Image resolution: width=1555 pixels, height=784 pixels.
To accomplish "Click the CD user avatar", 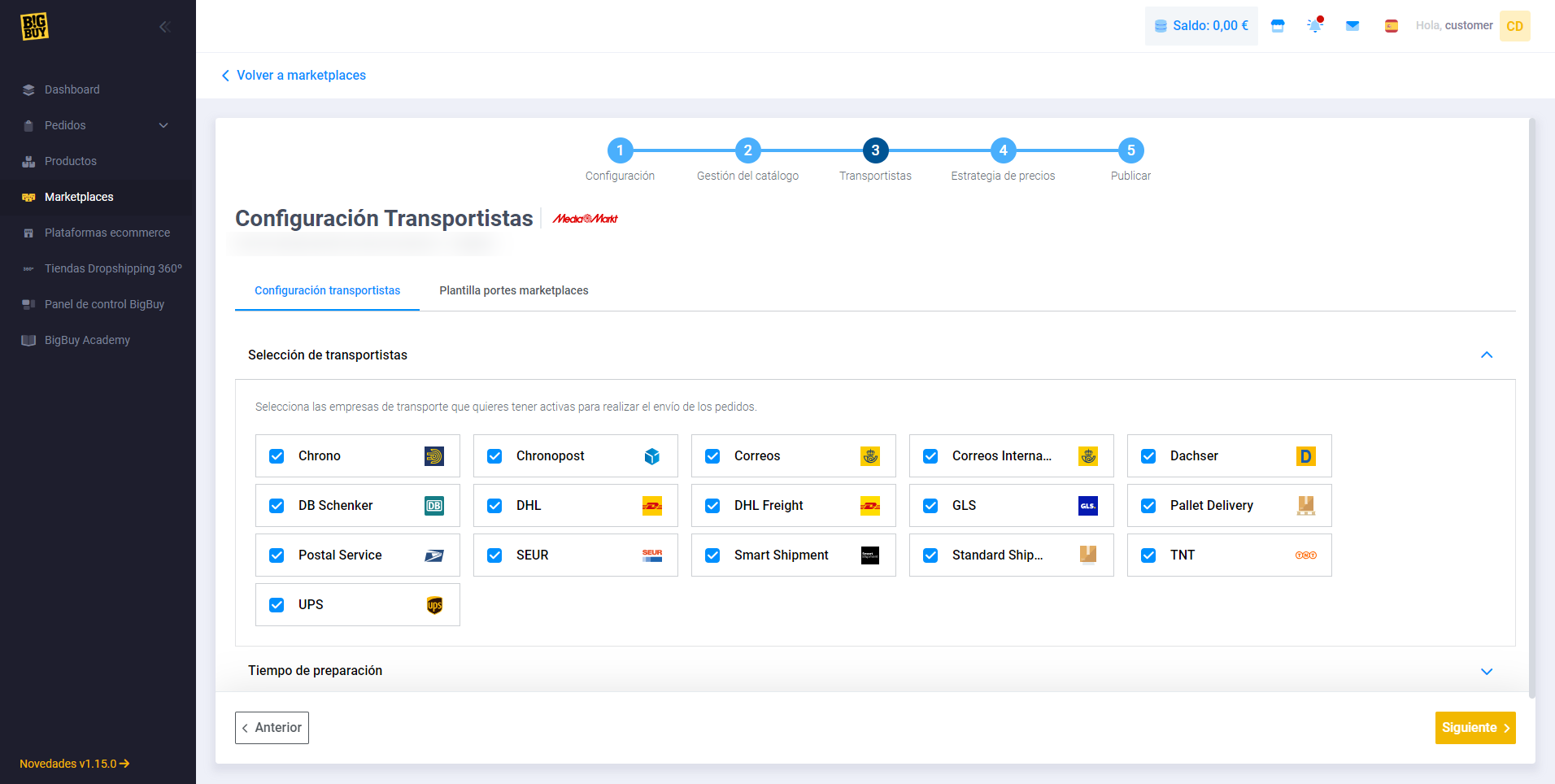I will [x=1514, y=26].
